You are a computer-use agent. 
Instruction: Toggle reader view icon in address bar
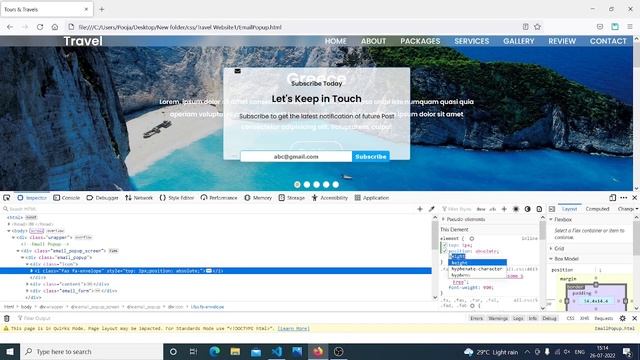click(525, 27)
